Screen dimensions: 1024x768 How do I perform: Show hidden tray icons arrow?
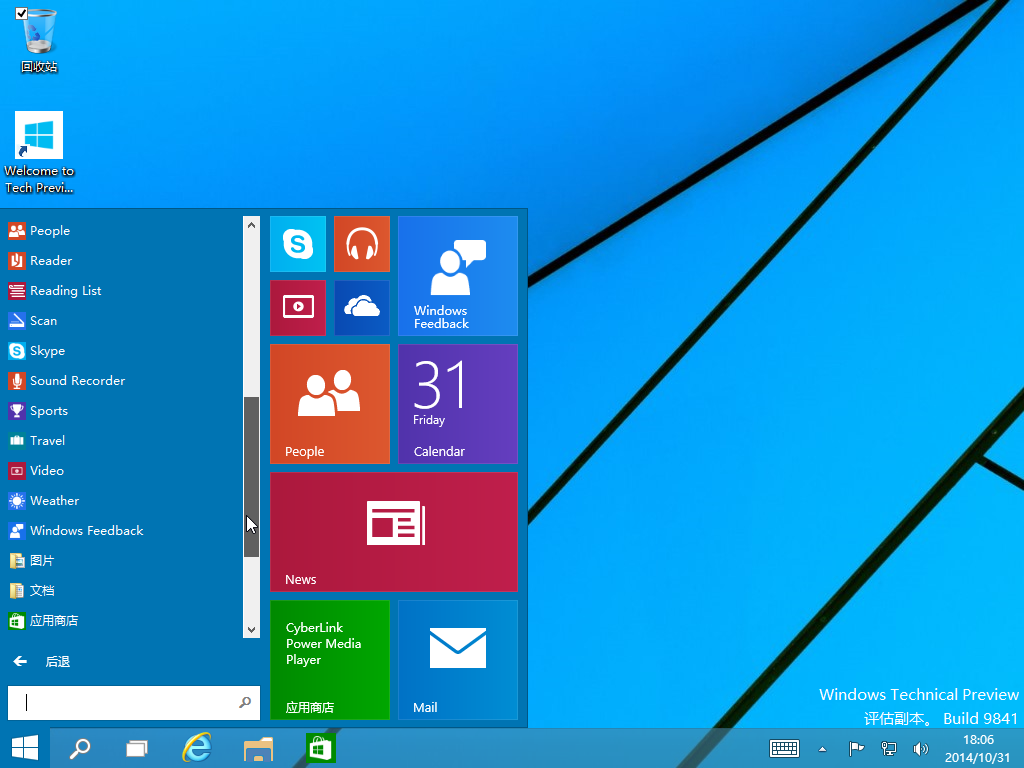tap(823, 749)
